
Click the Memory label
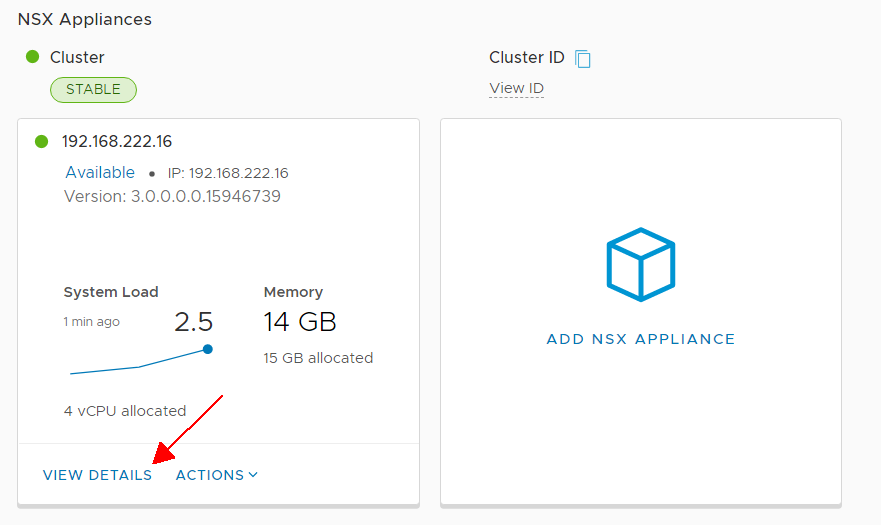pos(293,292)
